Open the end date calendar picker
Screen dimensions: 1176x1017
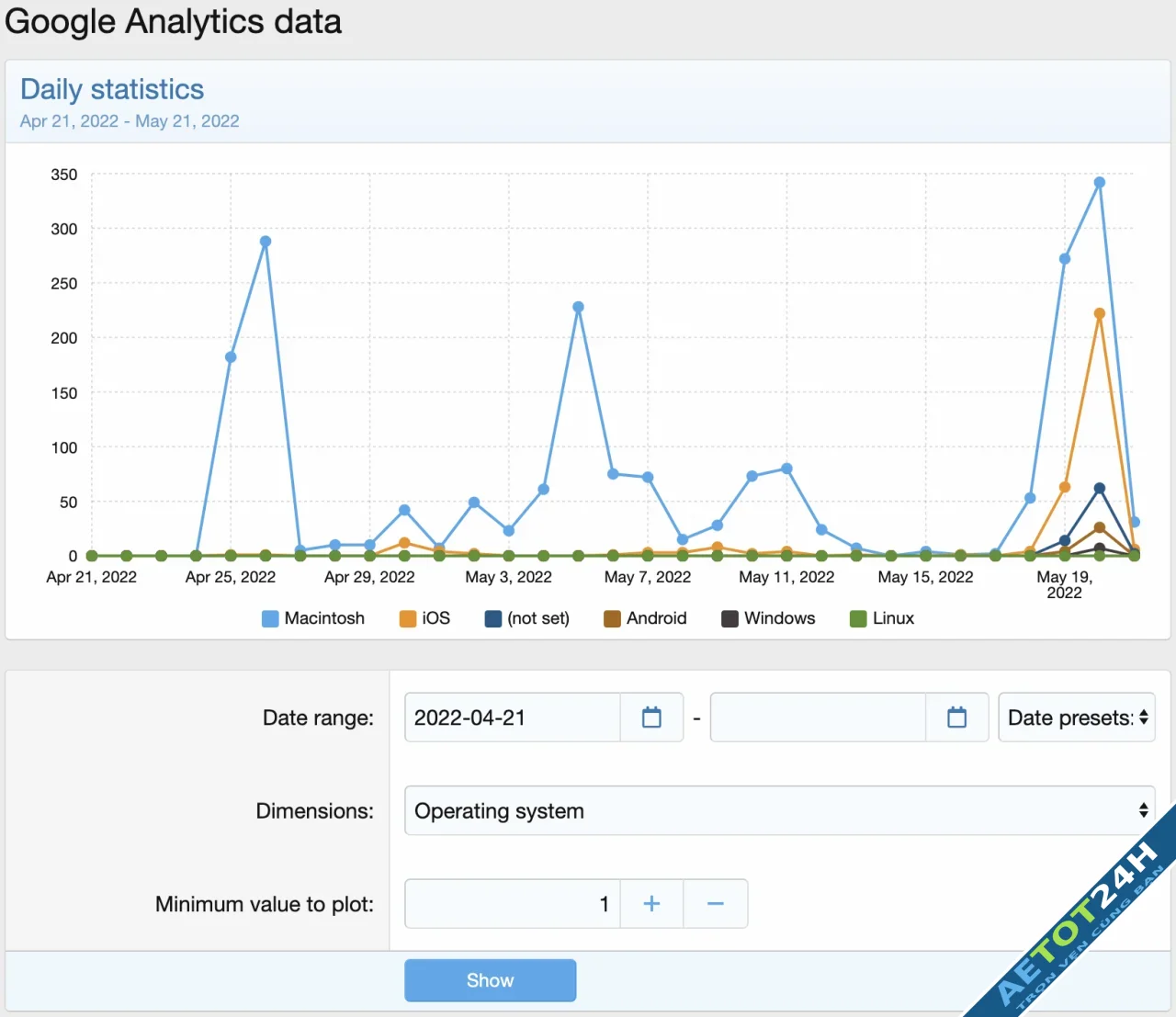click(956, 718)
